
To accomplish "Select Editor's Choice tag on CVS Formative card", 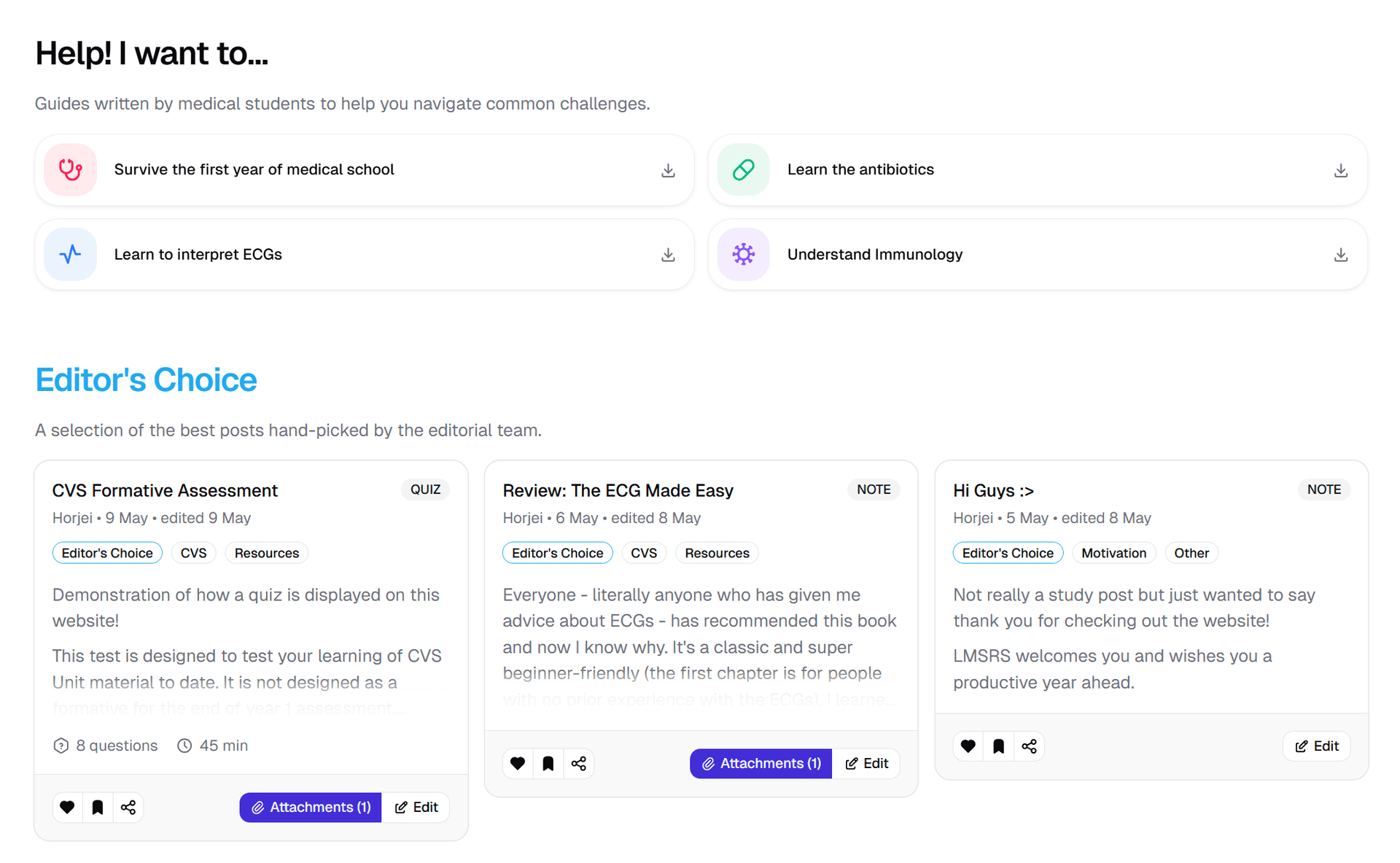I will pos(107,553).
